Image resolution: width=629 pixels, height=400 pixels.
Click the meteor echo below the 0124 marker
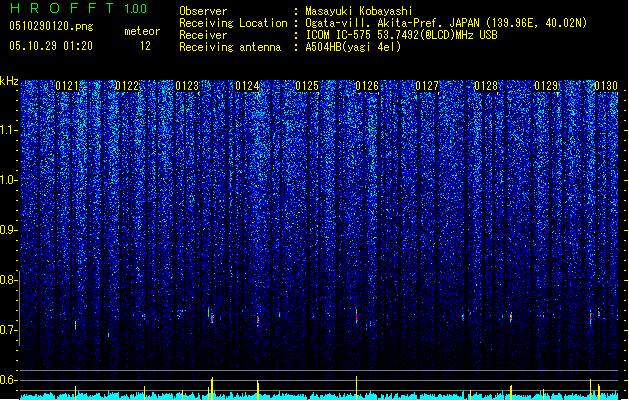pyautogui.click(x=258, y=320)
